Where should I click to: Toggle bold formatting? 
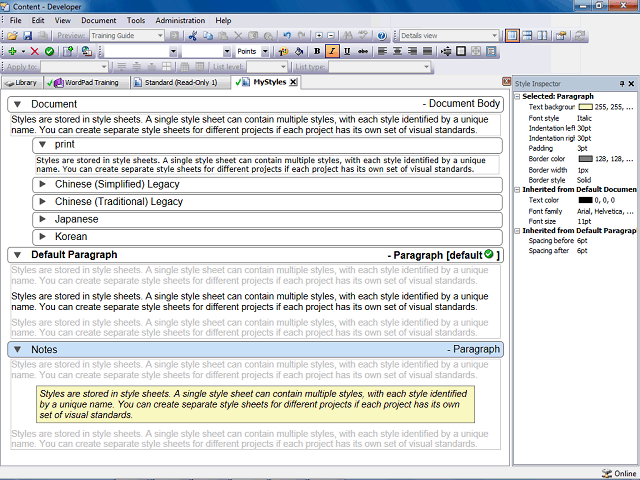coord(317,51)
